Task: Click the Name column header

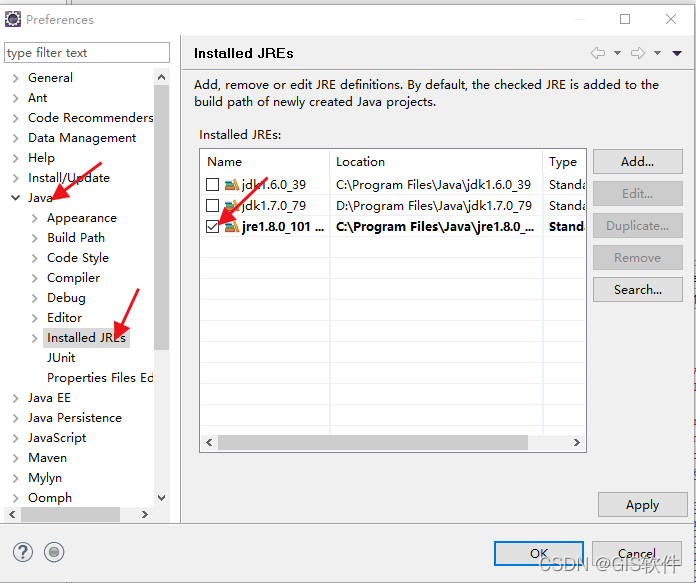Action: coord(265,162)
